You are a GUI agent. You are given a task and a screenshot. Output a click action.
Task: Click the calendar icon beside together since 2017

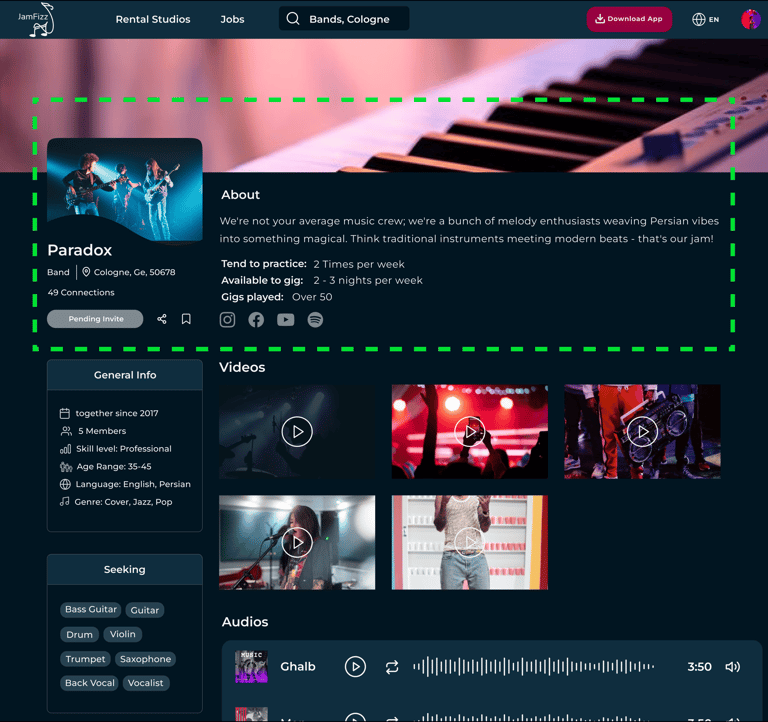[x=65, y=413]
